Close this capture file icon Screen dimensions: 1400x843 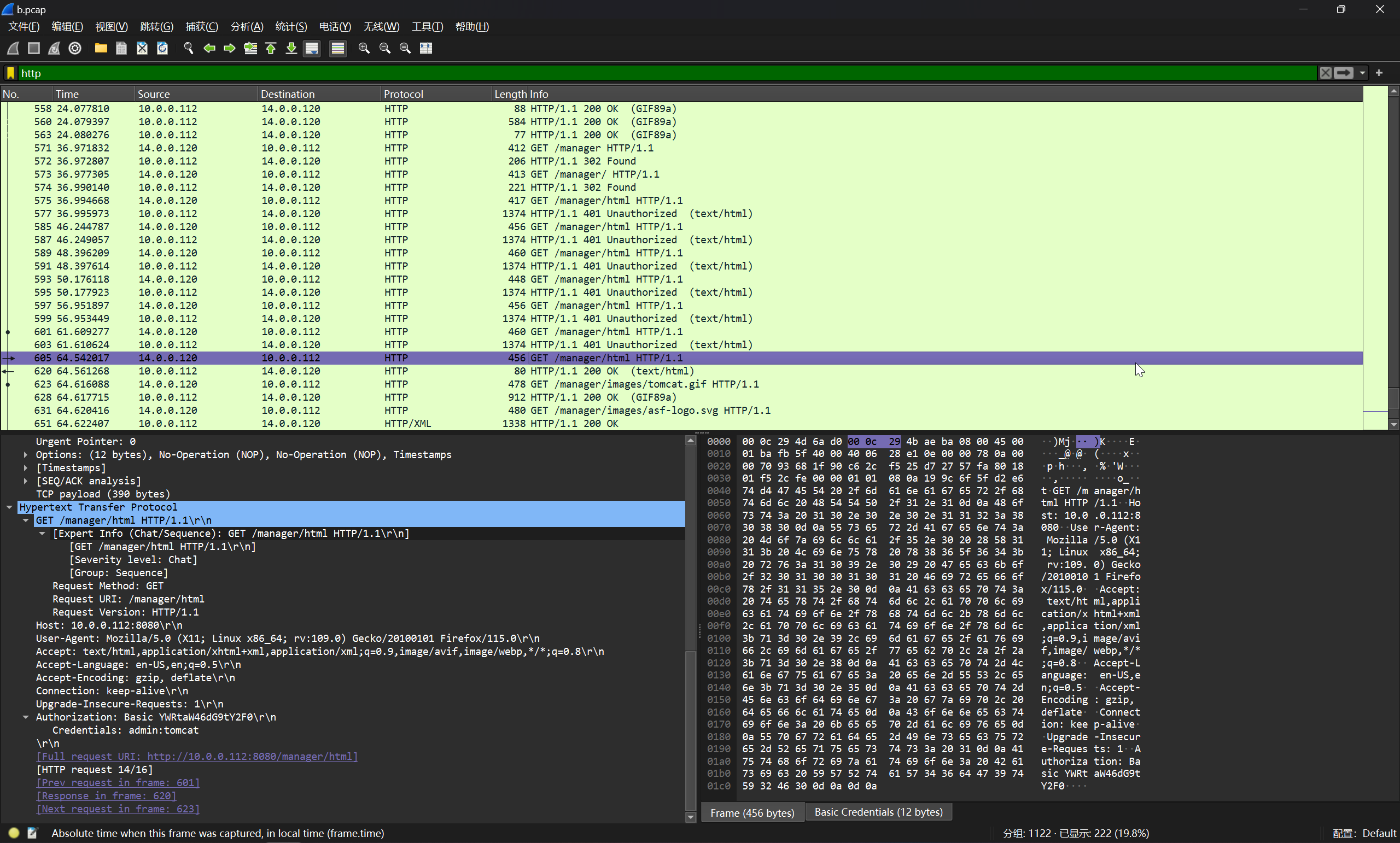tap(142, 48)
